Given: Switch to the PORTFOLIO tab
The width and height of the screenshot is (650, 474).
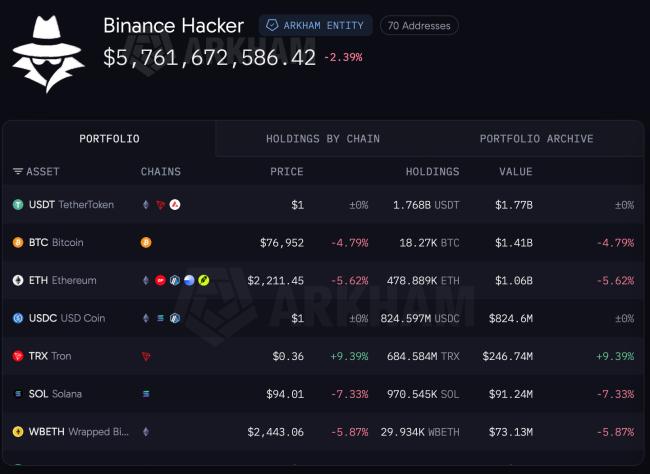Looking at the screenshot, I should (x=109, y=139).
